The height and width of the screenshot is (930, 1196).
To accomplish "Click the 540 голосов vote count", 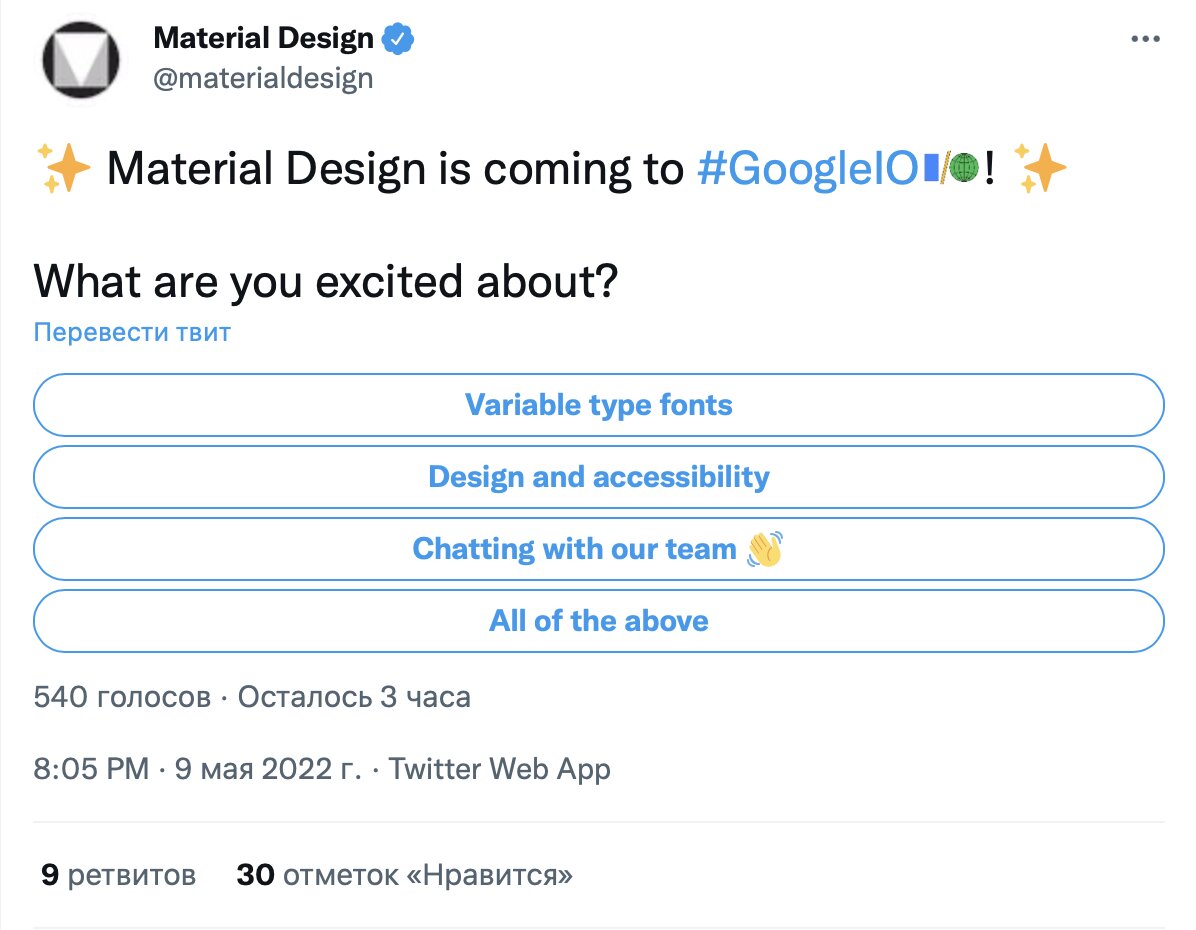I will coord(122,697).
